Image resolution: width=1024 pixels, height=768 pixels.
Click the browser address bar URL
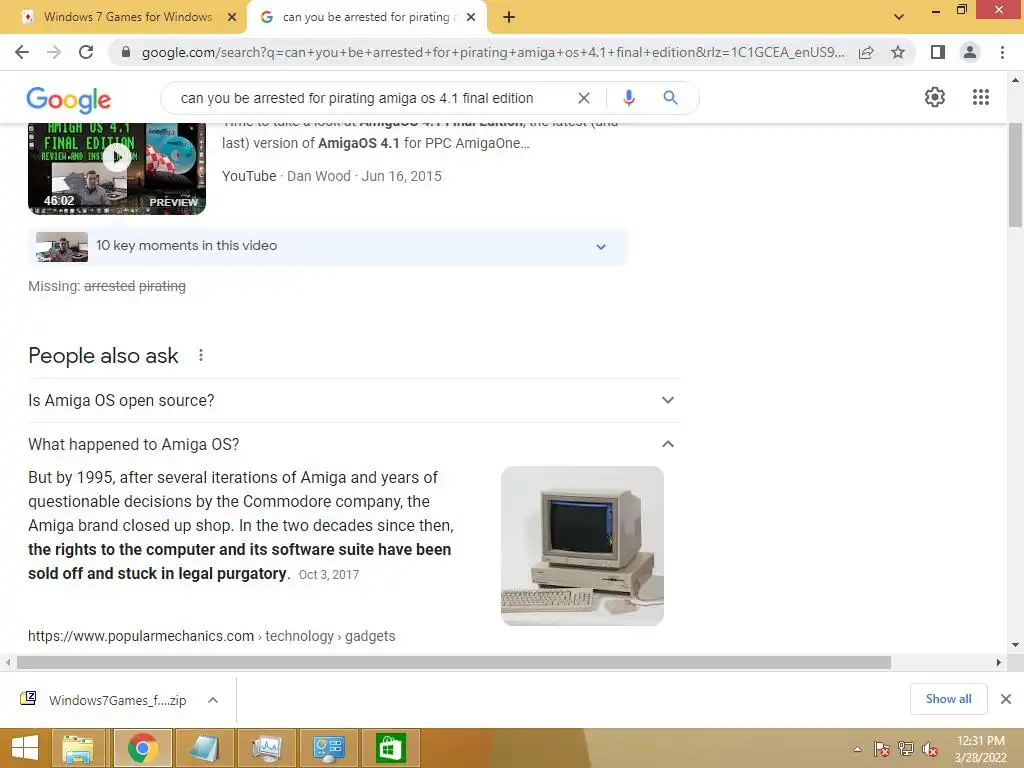point(493,52)
